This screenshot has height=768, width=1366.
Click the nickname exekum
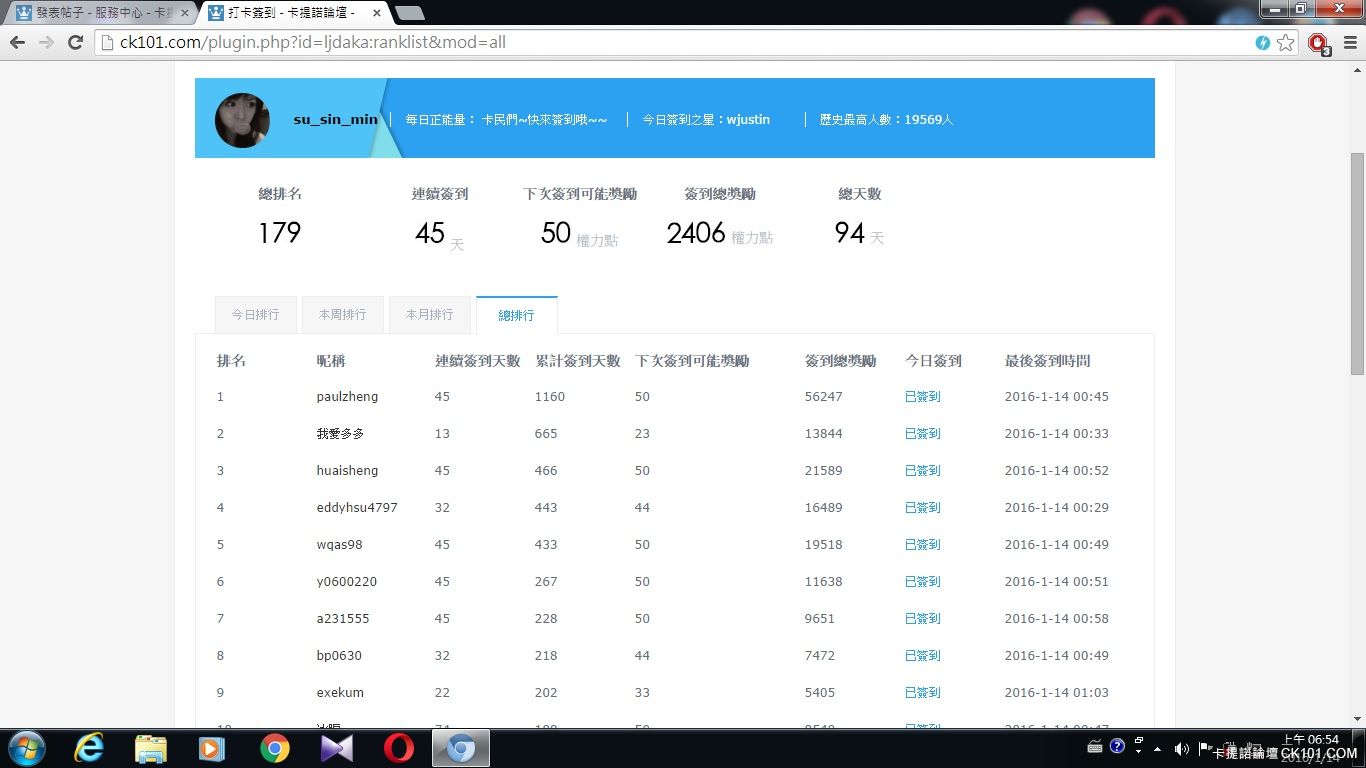pos(340,693)
